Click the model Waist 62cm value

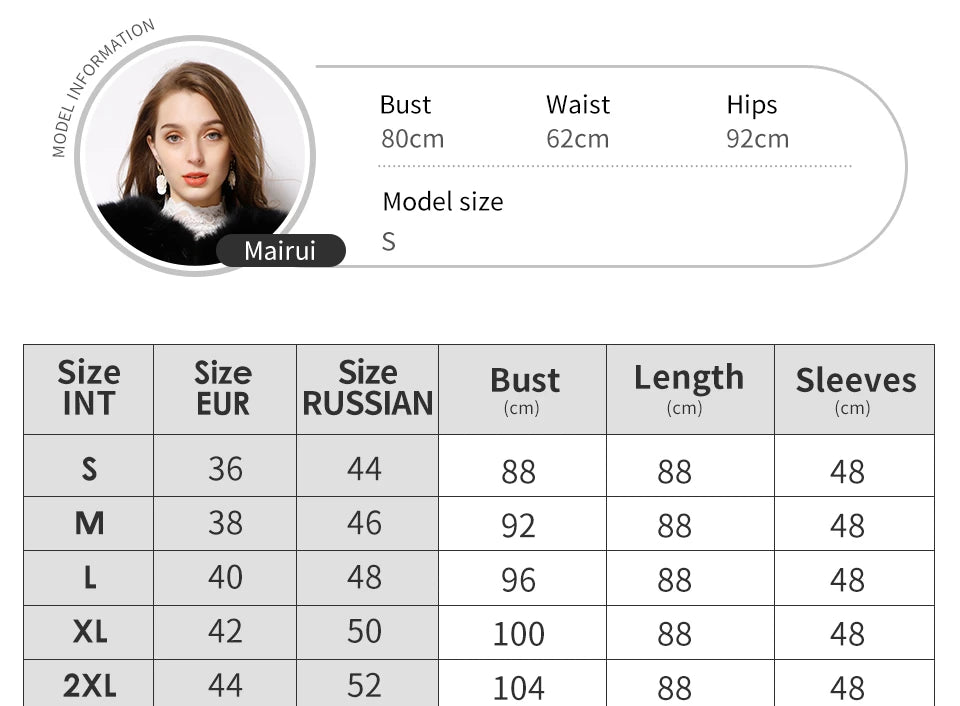577,139
